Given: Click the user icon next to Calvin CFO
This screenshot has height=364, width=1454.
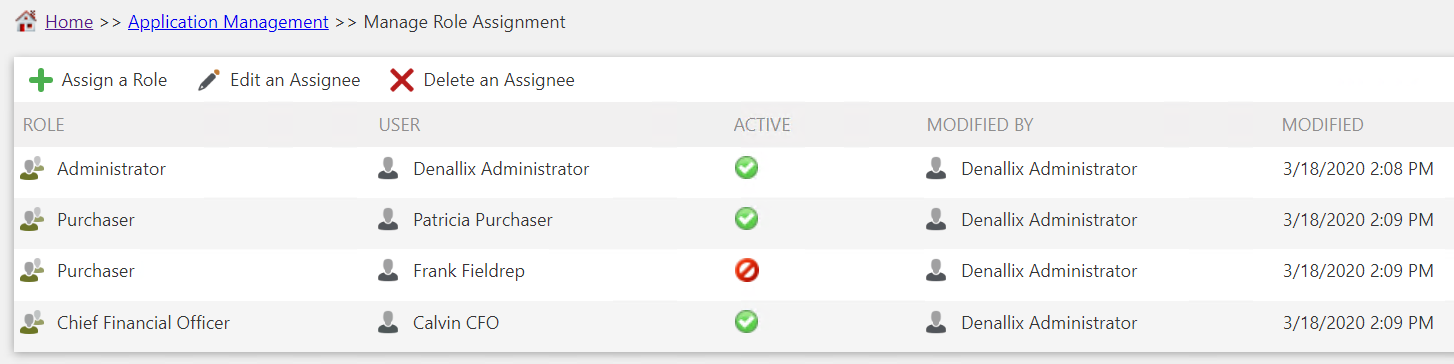Looking at the screenshot, I should point(388,322).
